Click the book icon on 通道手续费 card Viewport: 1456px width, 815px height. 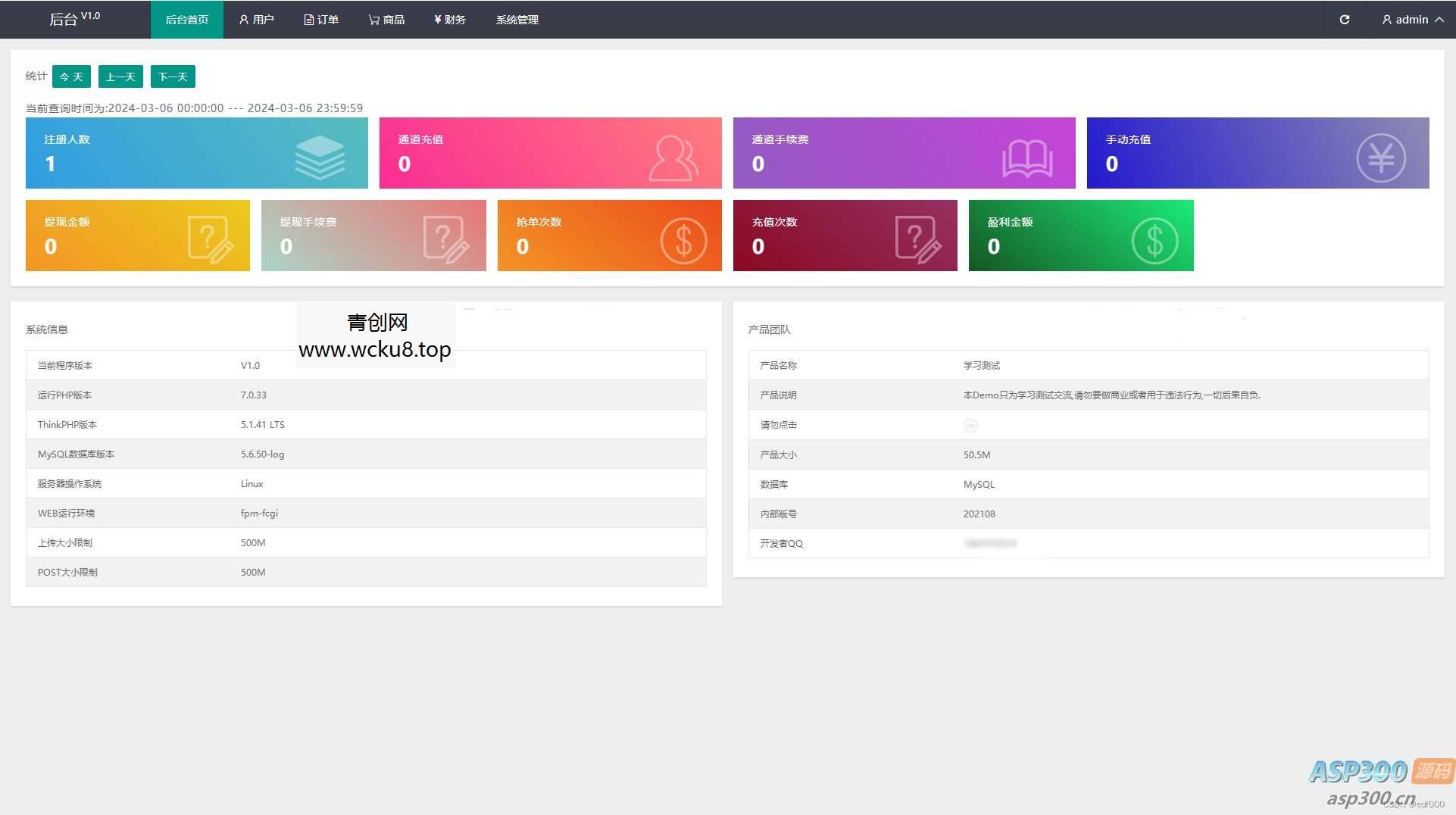1026,158
